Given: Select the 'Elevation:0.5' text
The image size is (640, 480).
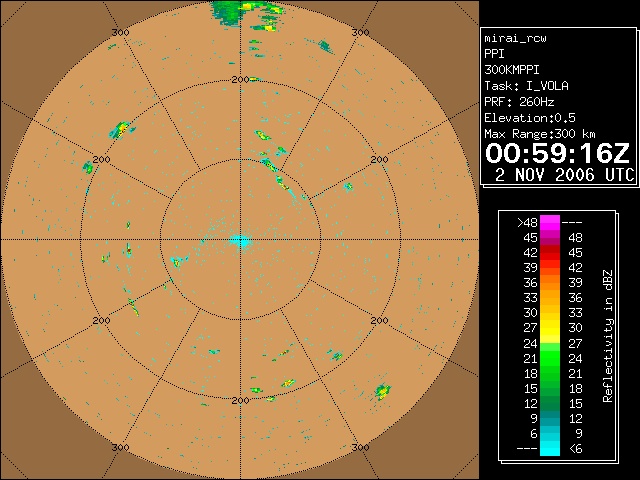Looking at the screenshot, I should (x=530, y=118).
